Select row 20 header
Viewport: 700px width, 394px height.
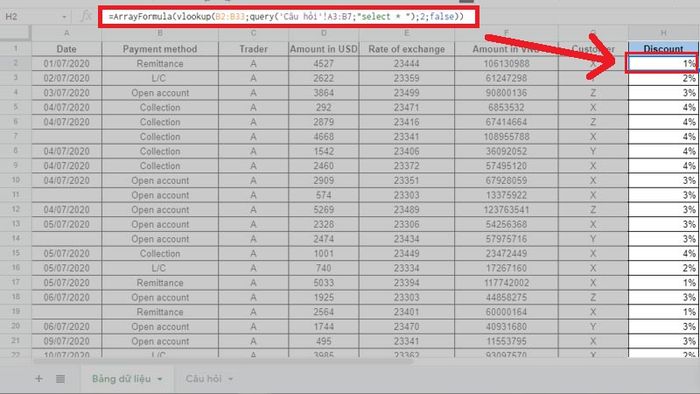tap(16, 327)
